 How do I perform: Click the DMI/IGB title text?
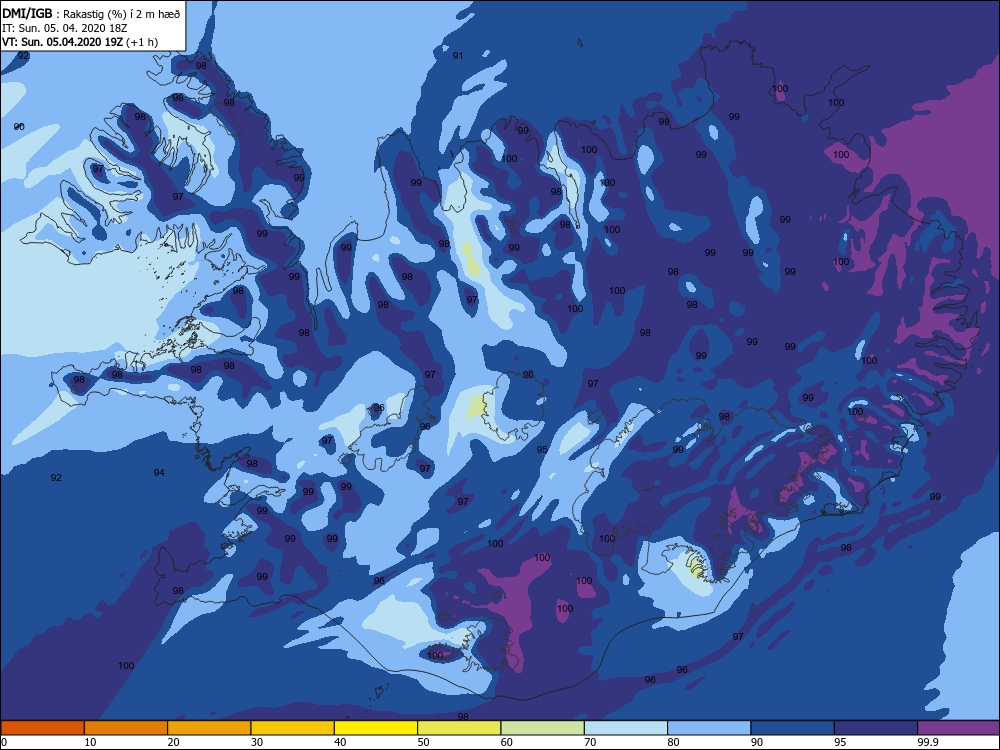pyautogui.click(x=27, y=14)
